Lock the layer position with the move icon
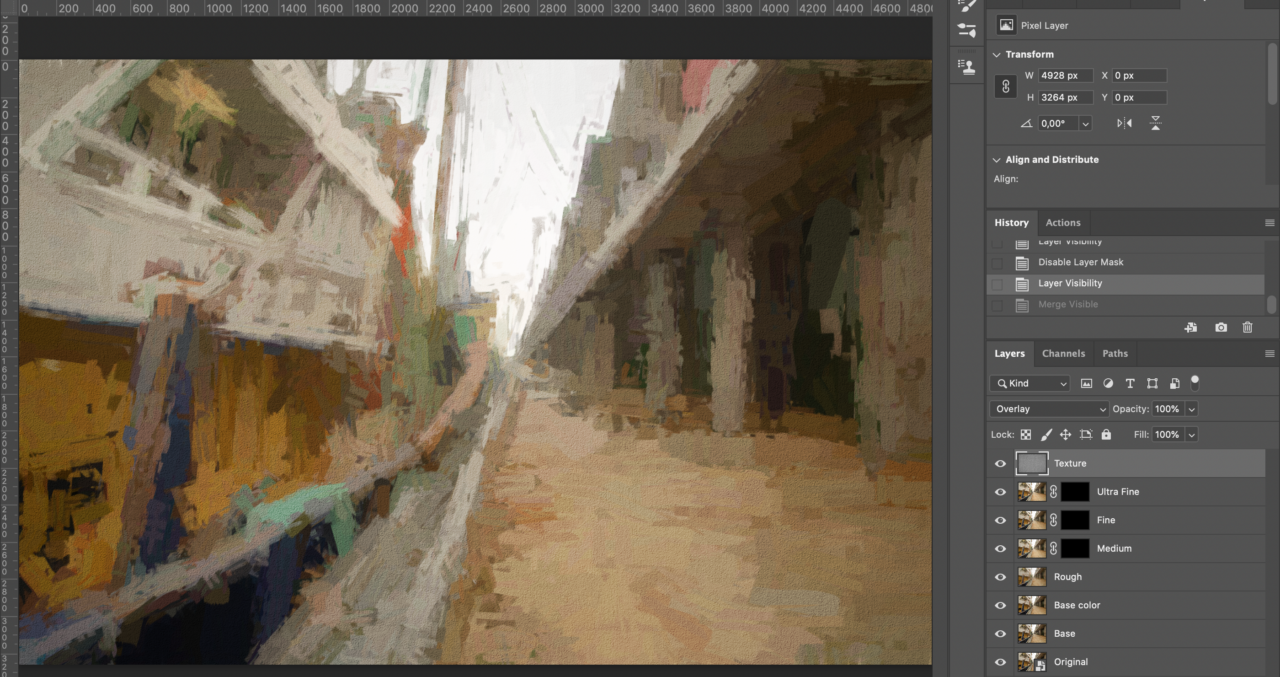 tap(1065, 434)
